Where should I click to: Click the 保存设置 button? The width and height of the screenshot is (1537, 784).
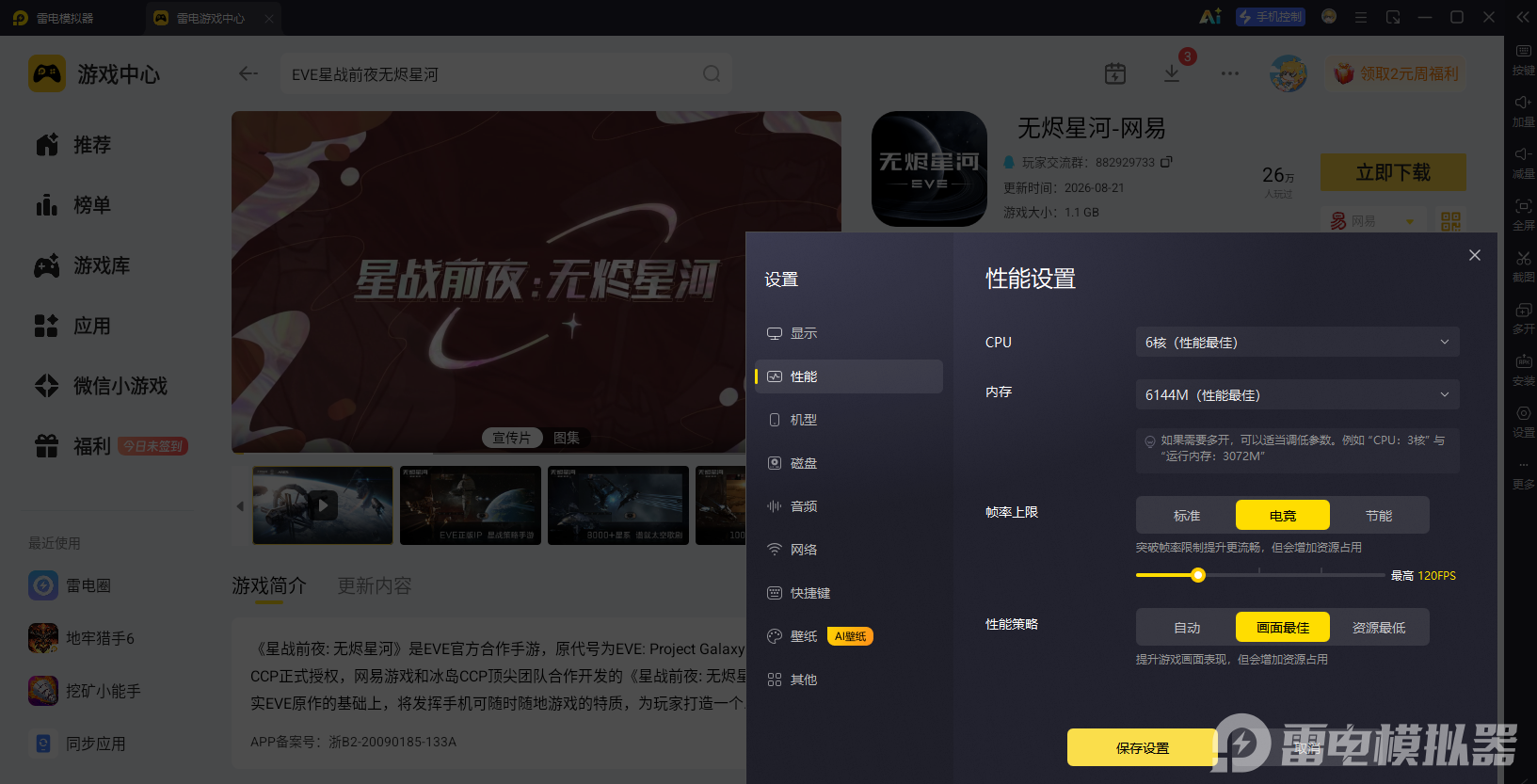coord(1143,747)
